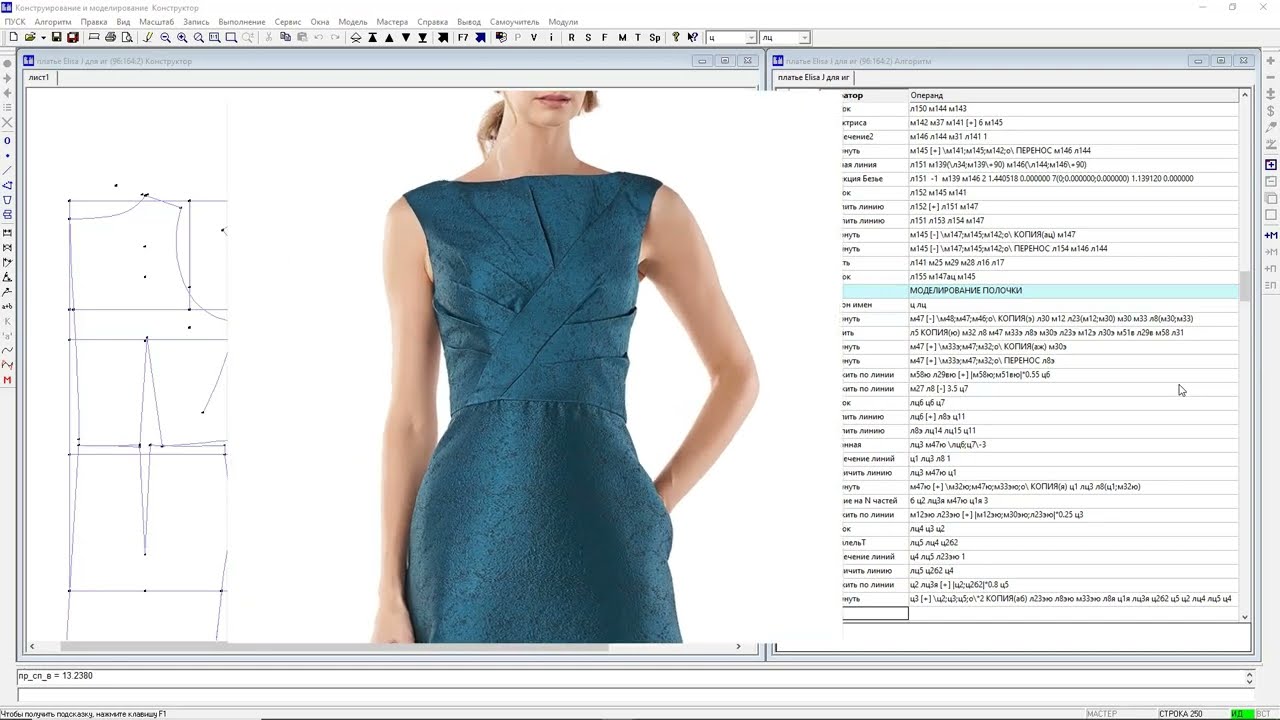Screen dimensions: 1280x720
Task: Select the a+b tool in left sidebar
Action: point(8,306)
